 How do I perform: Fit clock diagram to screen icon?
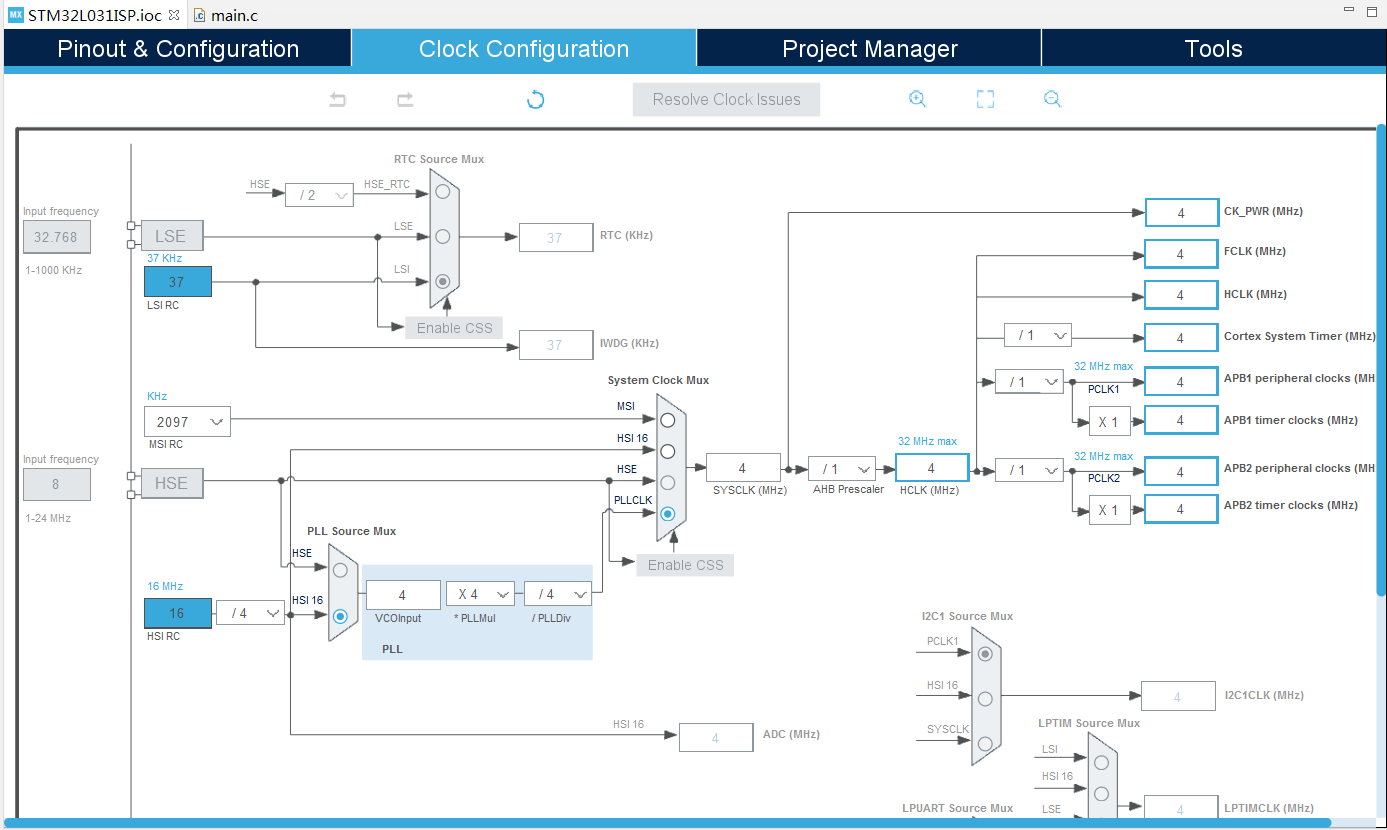coord(985,99)
